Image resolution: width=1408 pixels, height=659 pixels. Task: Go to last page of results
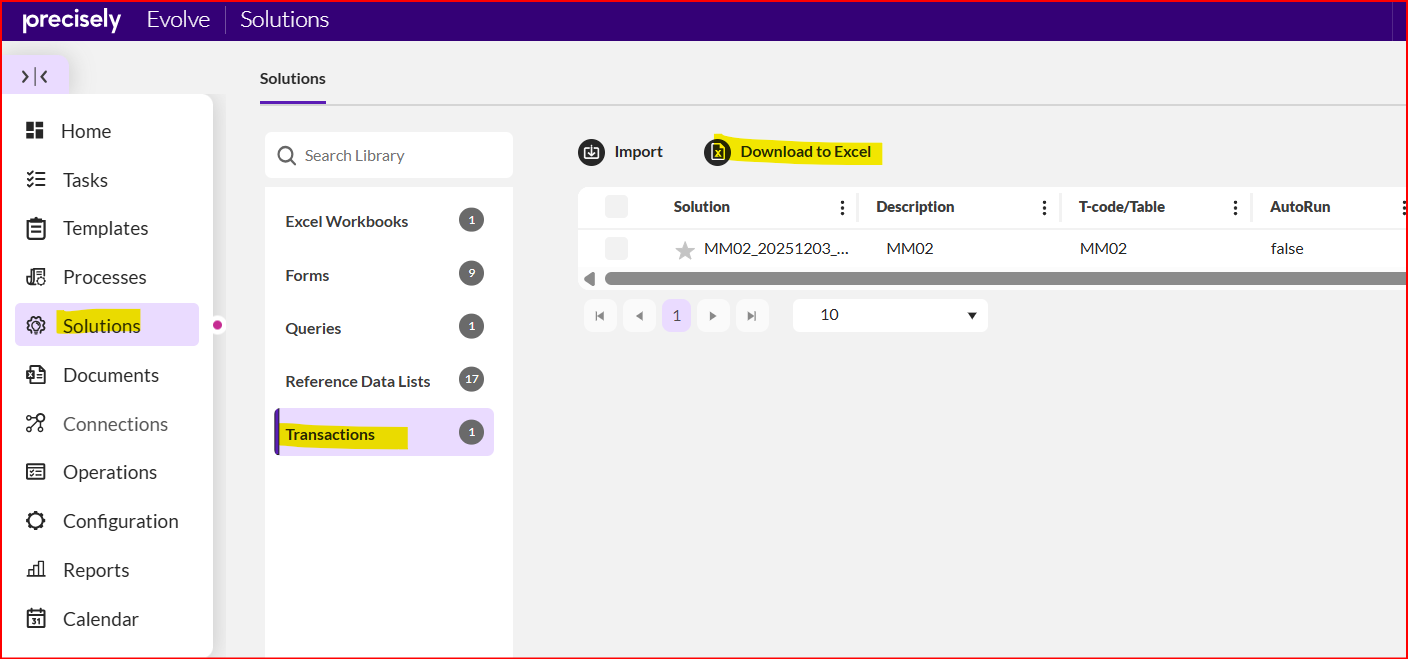click(x=753, y=316)
